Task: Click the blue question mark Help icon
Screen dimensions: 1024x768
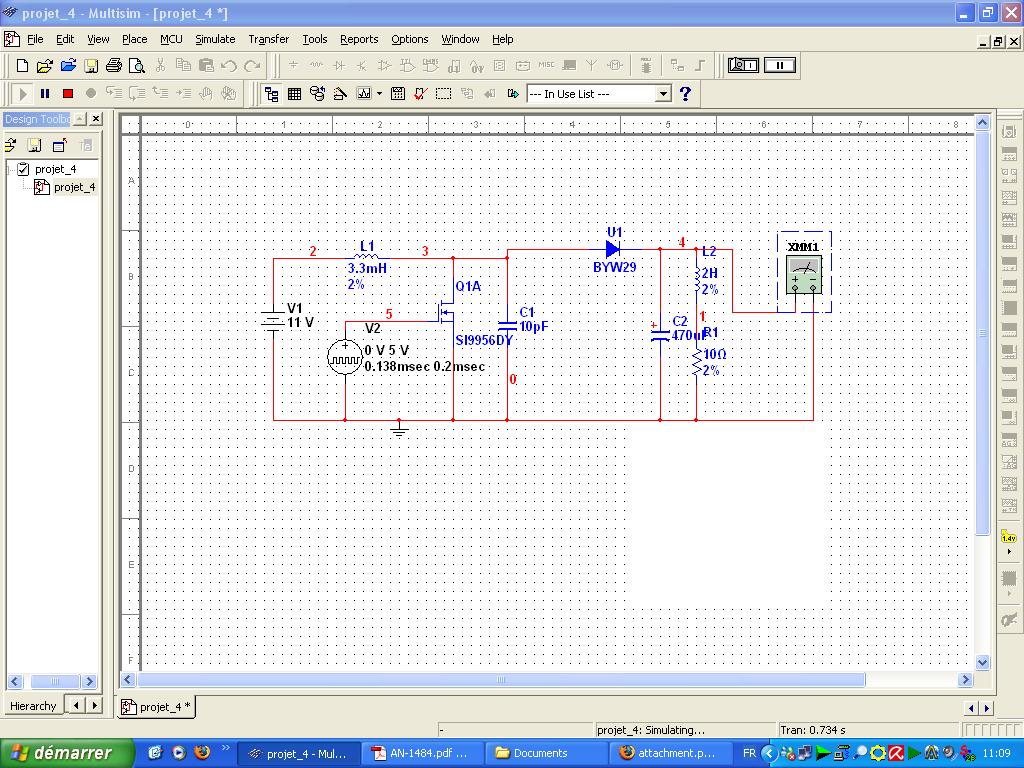Action: click(x=685, y=93)
